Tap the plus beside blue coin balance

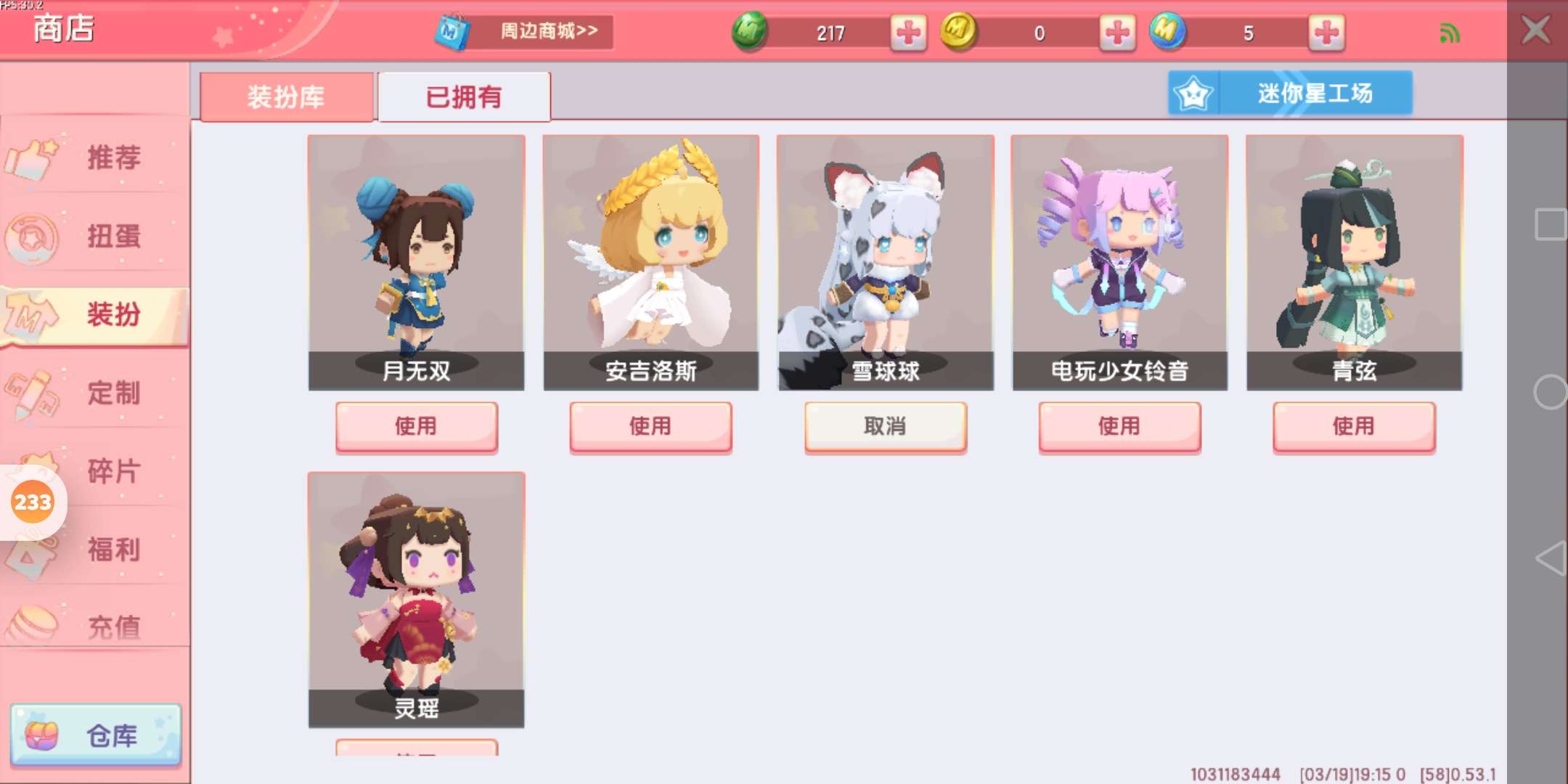pyautogui.click(x=1326, y=33)
